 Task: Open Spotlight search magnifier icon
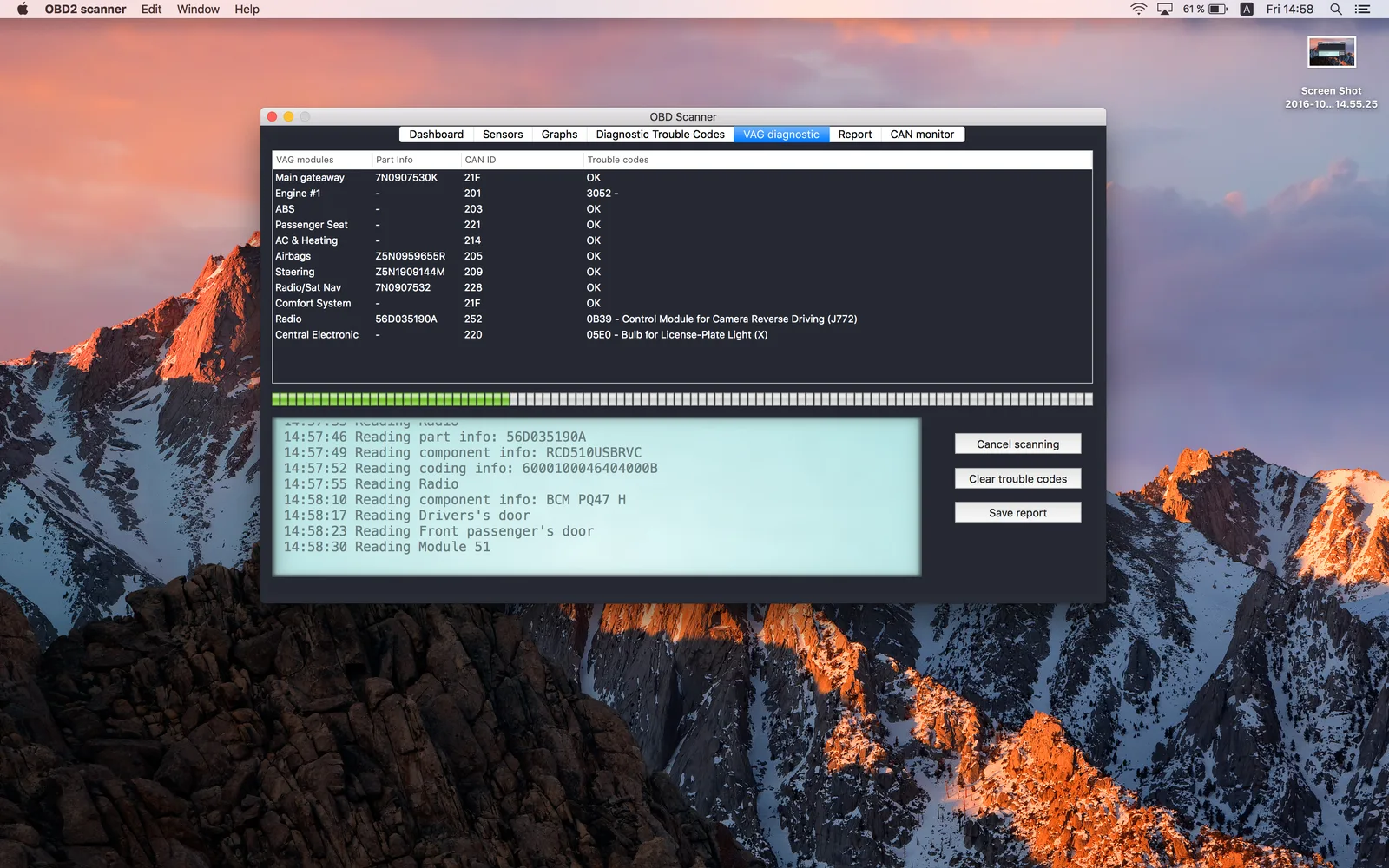tap(1336, 9)
